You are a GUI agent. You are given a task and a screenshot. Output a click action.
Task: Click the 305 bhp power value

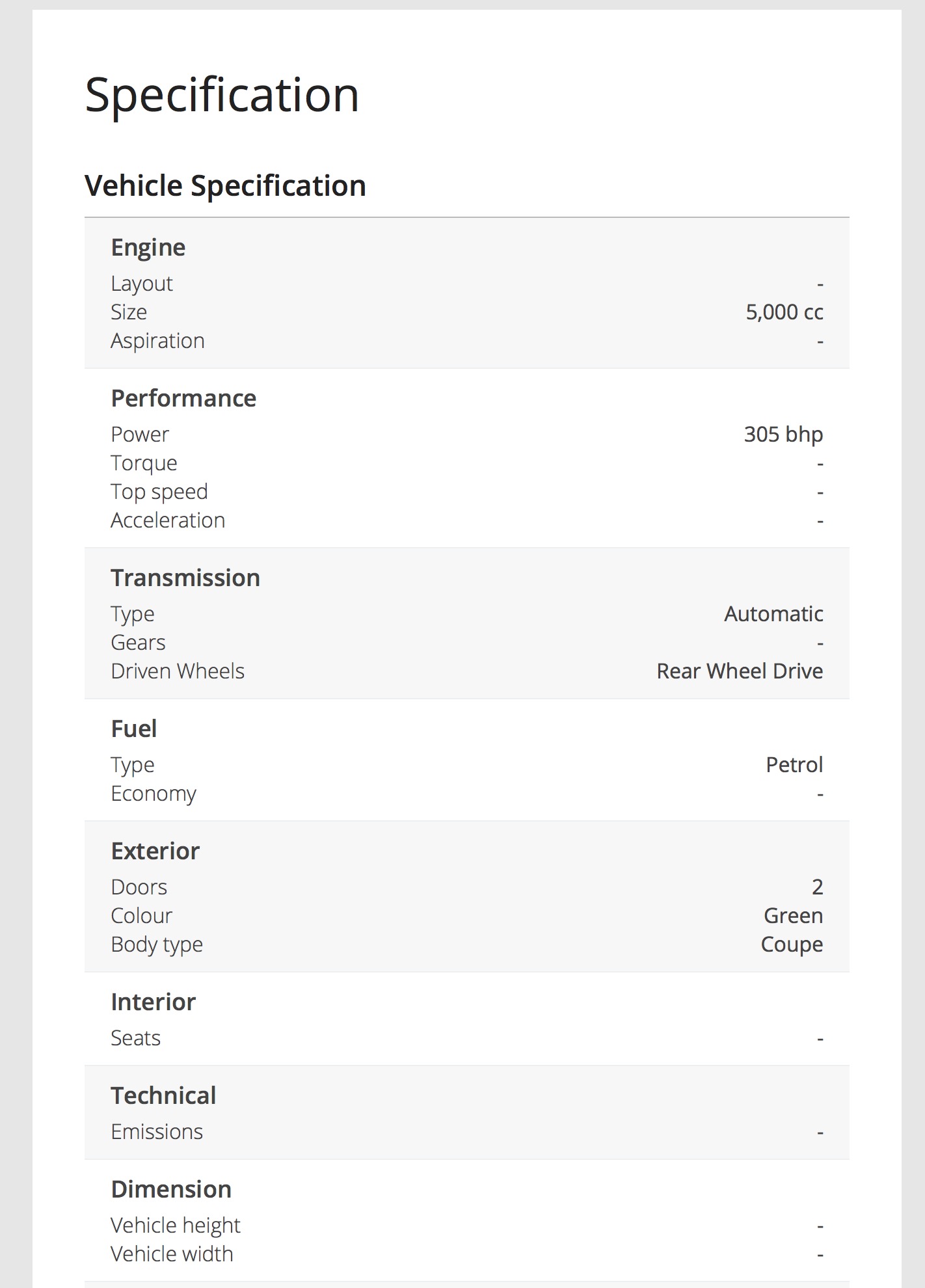783,435
